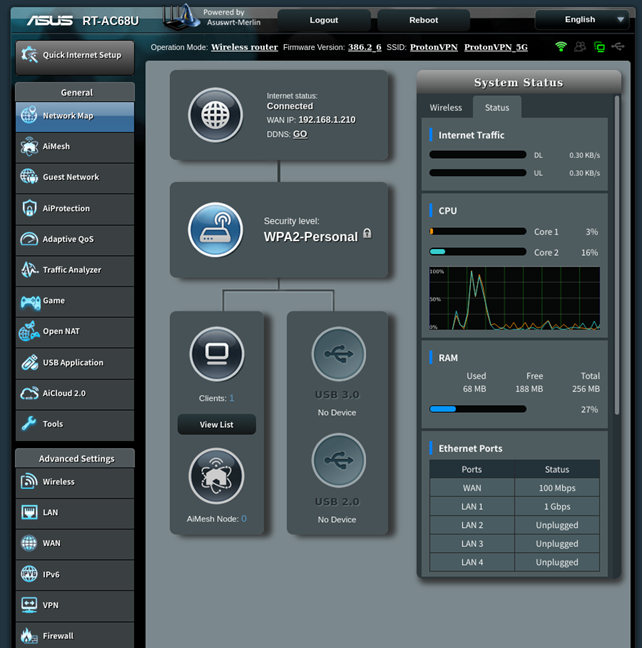The image size is (642, 648).
Task: Click the Logout button
Action: pos(324,20)
